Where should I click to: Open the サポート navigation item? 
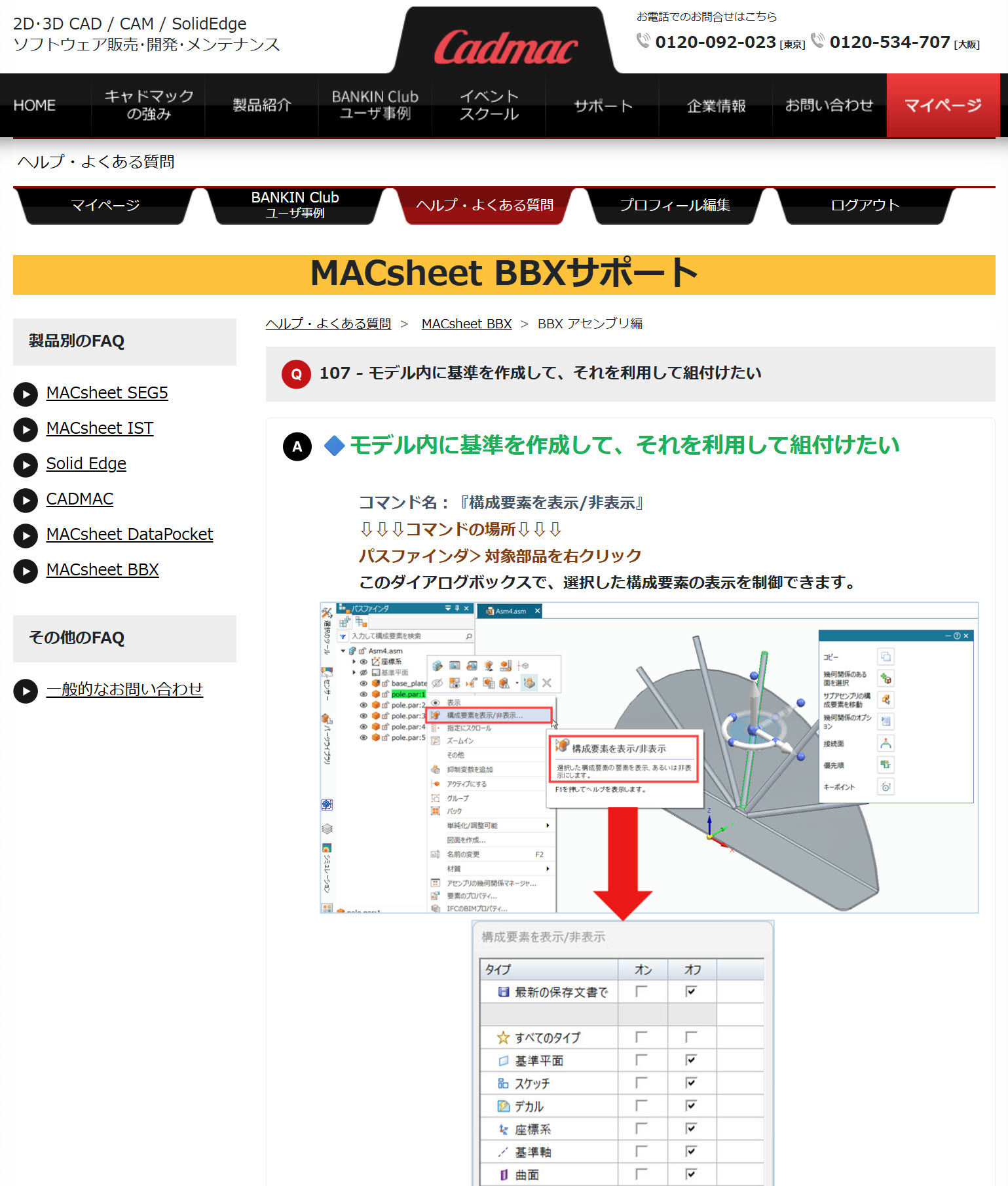[x=603, y=105]
